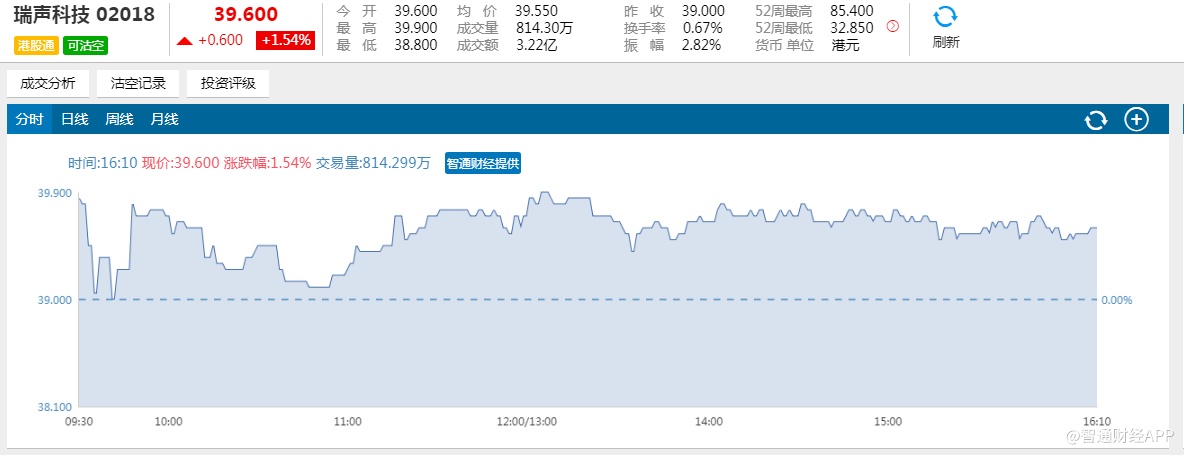Click the 瑞声科技 02018 stock title

pyautogui.click(x=84, y=16)
